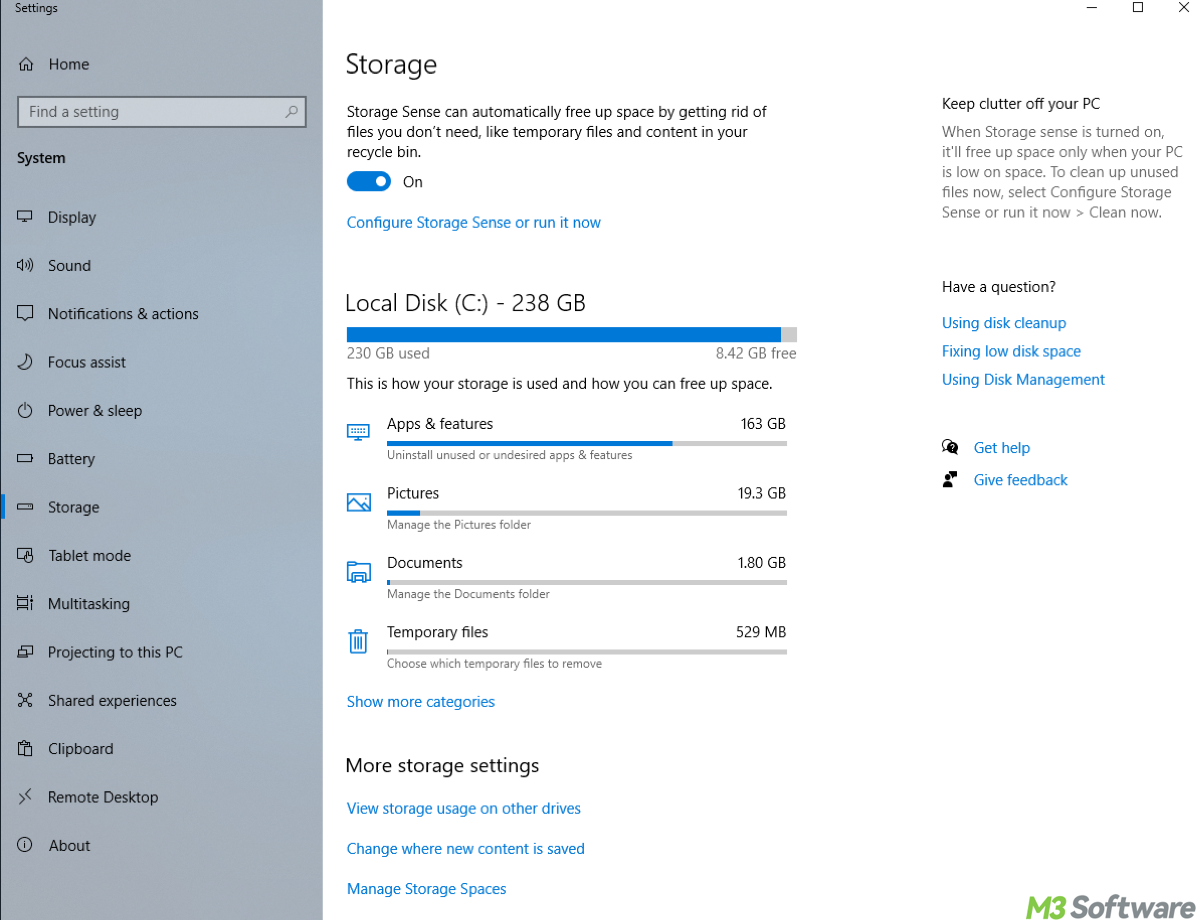Select Multitasking in the sidebar
The height and width of the screenshot is (920, 1200).
click(89, 604)
